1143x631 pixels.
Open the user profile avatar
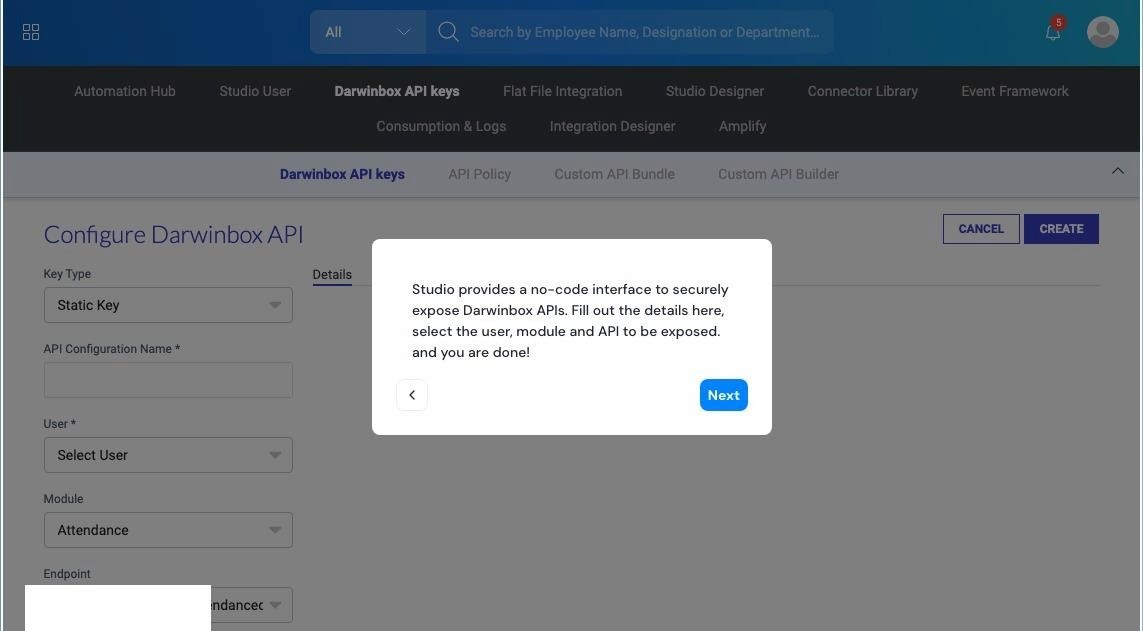(1102, 32)
